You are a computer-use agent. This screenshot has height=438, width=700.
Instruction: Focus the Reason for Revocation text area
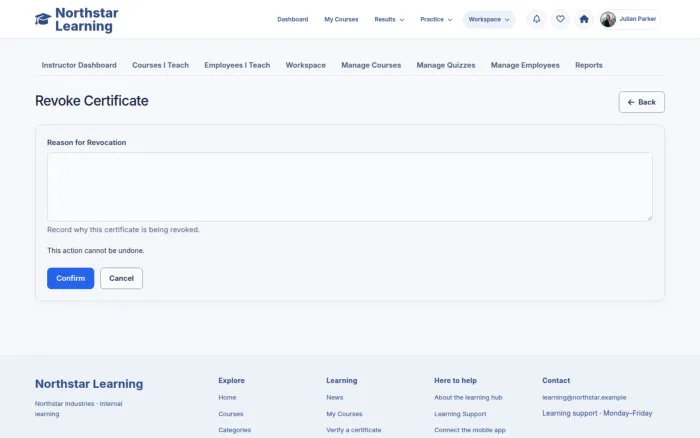click(350, 187)
